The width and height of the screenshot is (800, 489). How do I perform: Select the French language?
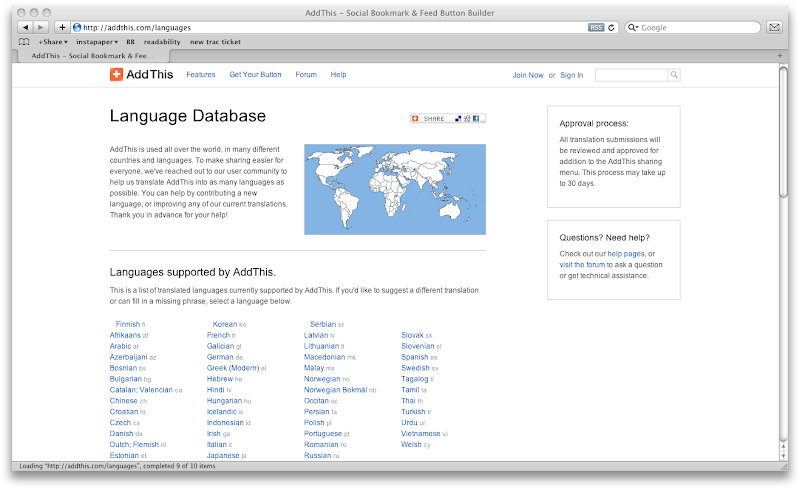pyautogui.click(x=218, y=335)
